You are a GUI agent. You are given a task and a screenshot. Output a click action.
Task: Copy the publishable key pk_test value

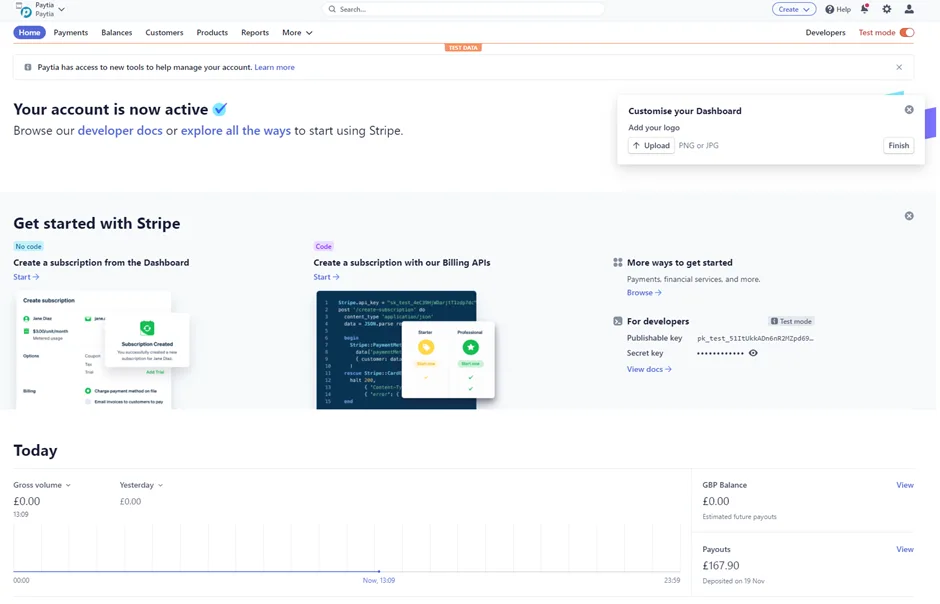(755, 338)
